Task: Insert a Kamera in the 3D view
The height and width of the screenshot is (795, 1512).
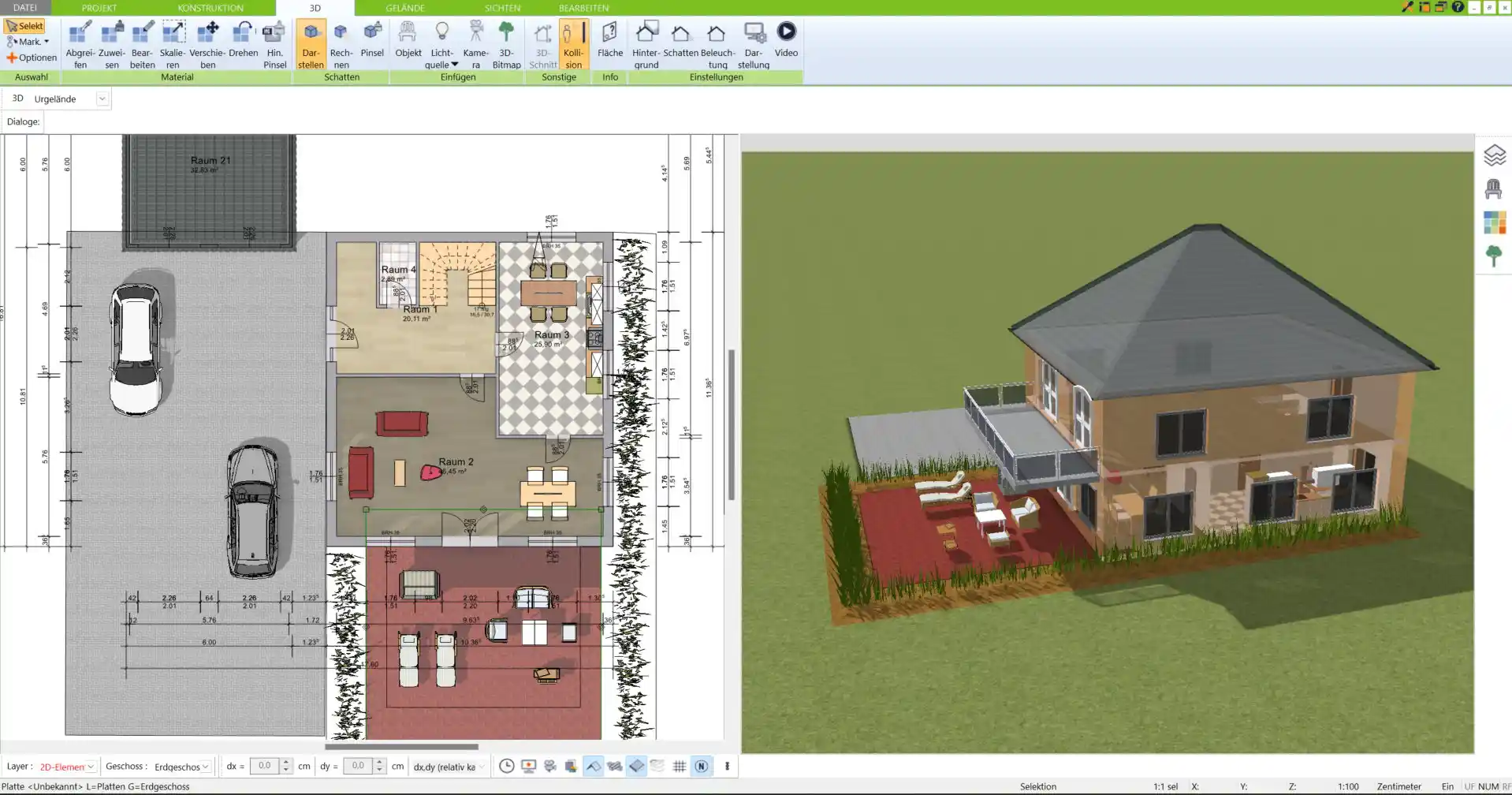Action: [x=475, y=45]
